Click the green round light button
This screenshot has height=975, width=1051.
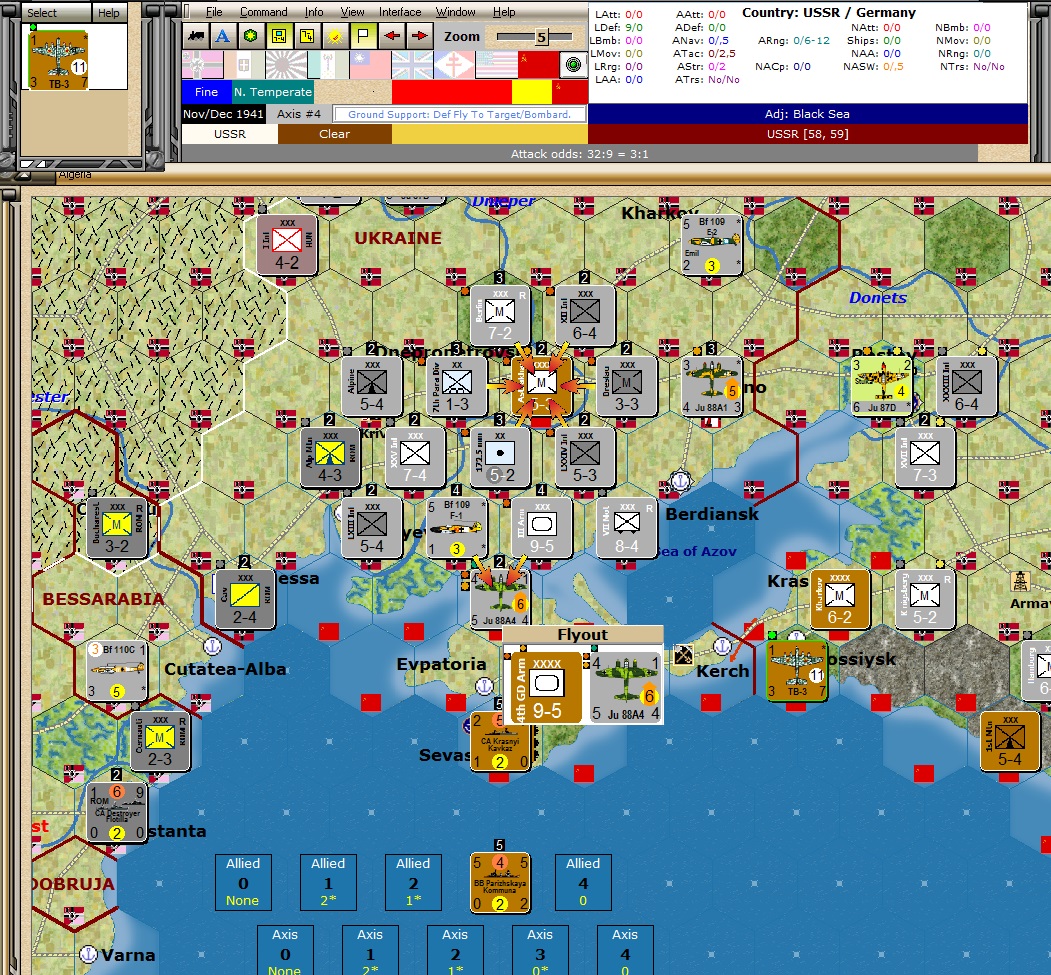click(573, 65)
